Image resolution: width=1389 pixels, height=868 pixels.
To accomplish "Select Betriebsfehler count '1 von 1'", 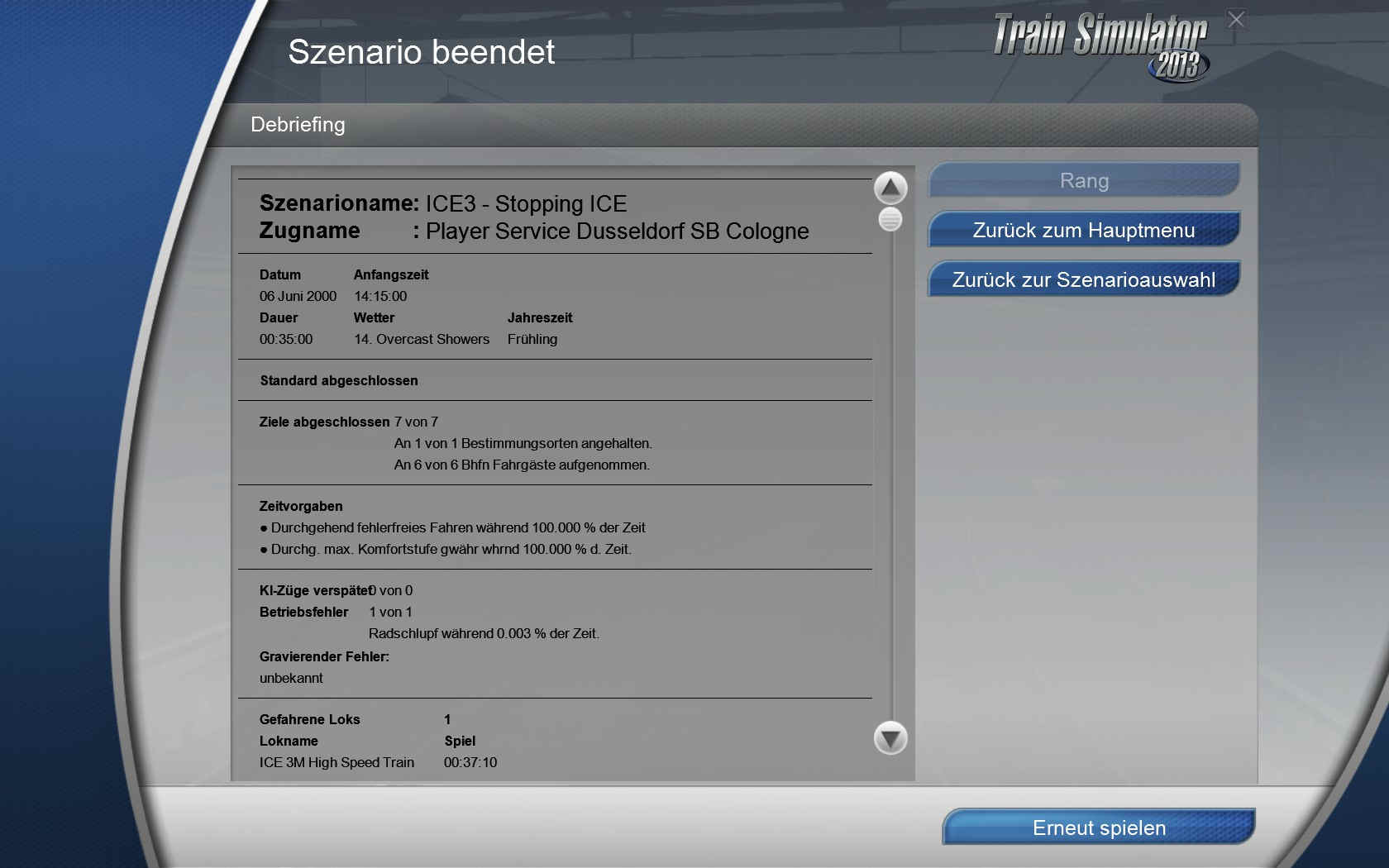I will pos(390,612).
